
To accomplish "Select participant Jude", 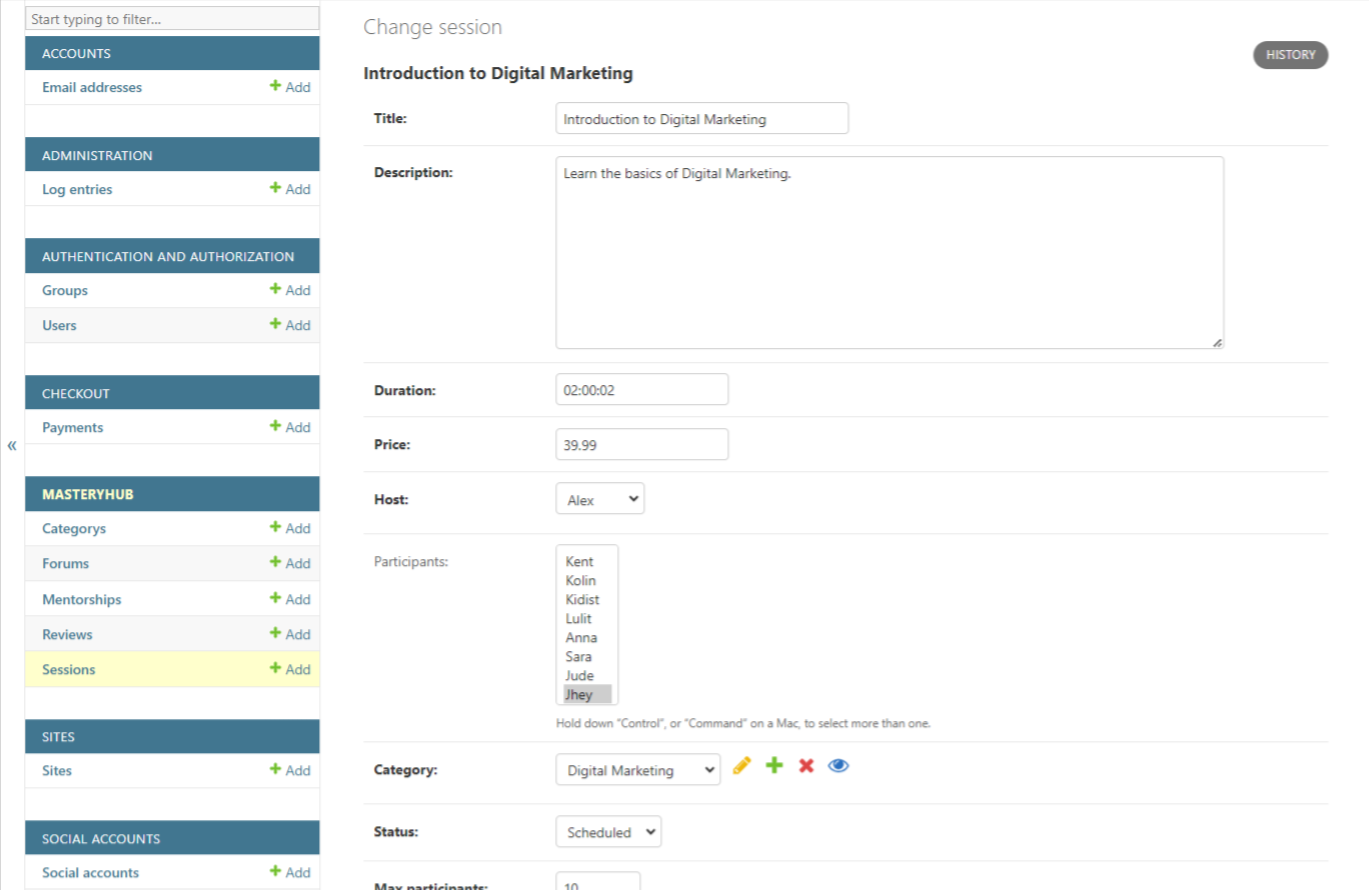I will click(x=587, y=675).
